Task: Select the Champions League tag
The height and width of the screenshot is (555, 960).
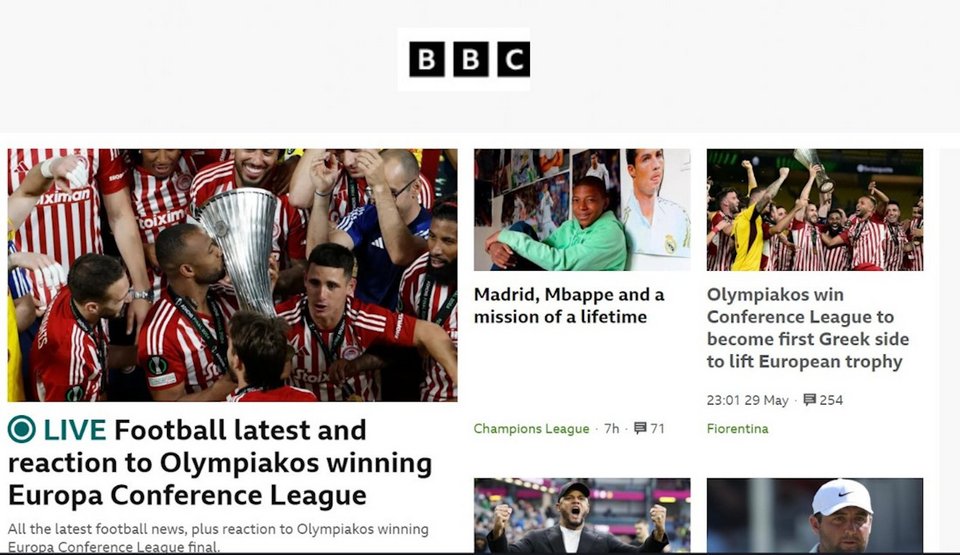Action: tap(531, 429)
